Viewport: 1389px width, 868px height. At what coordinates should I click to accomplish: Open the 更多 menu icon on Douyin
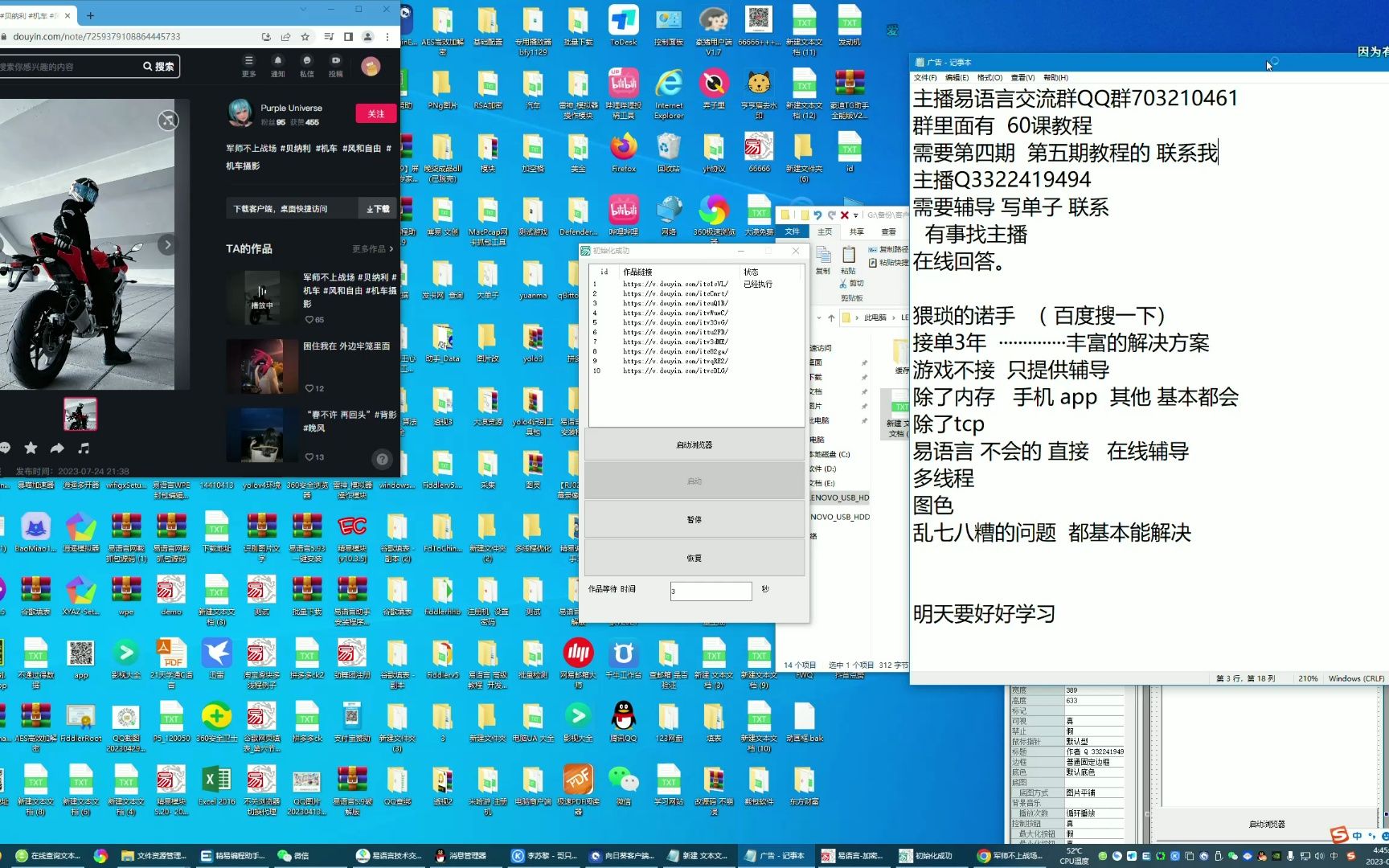coord(248,66)
